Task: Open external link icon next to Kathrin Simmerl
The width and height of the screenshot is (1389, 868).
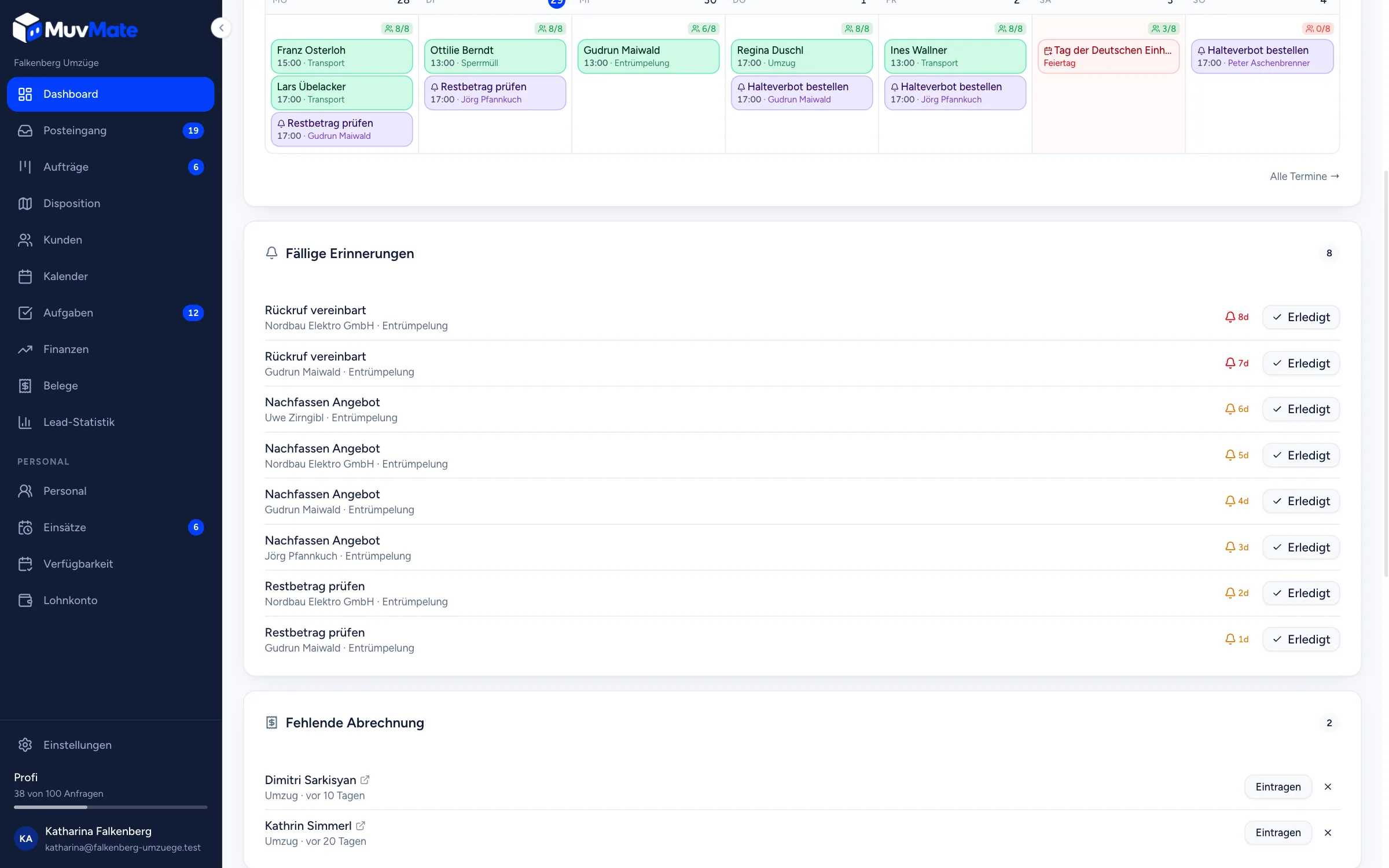Action: (x=360, y=826)
